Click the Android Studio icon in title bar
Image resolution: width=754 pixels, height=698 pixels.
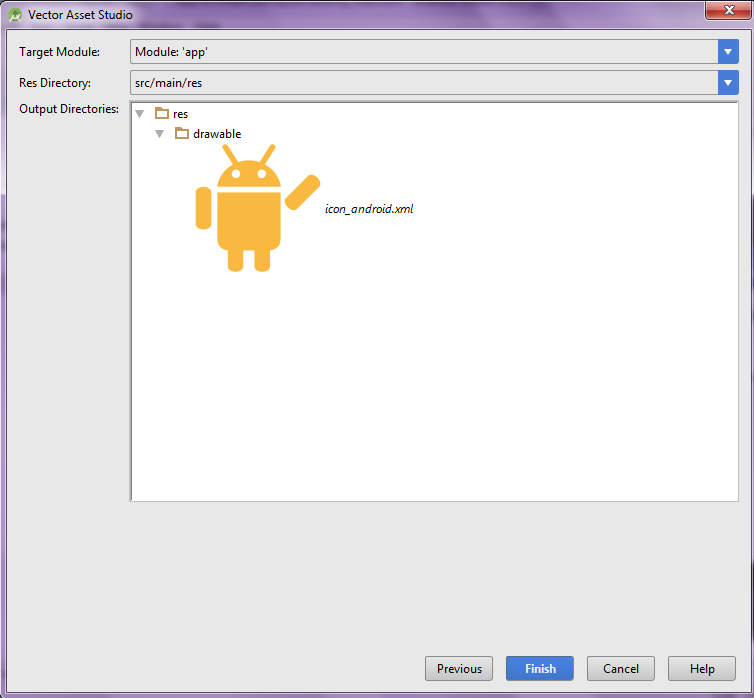click(15, 15)
